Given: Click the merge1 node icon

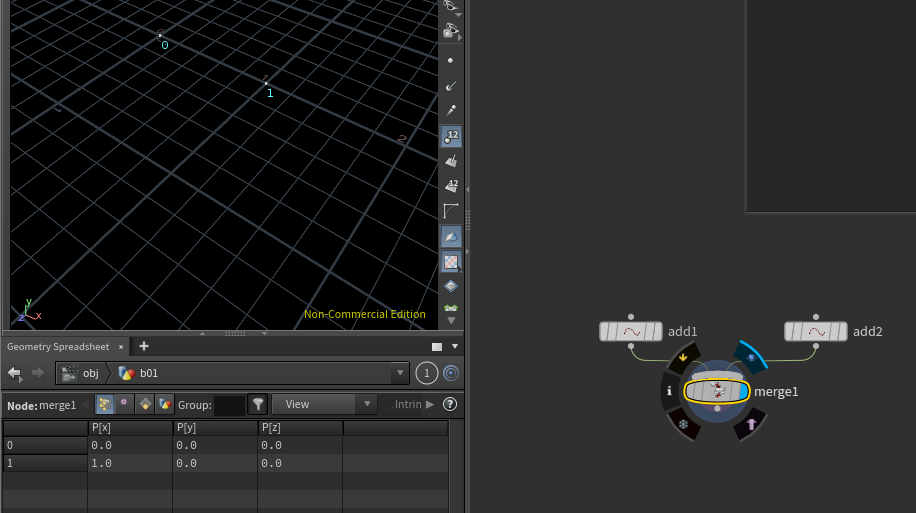Looking at the screenshot, I should [x=716, y=391].
